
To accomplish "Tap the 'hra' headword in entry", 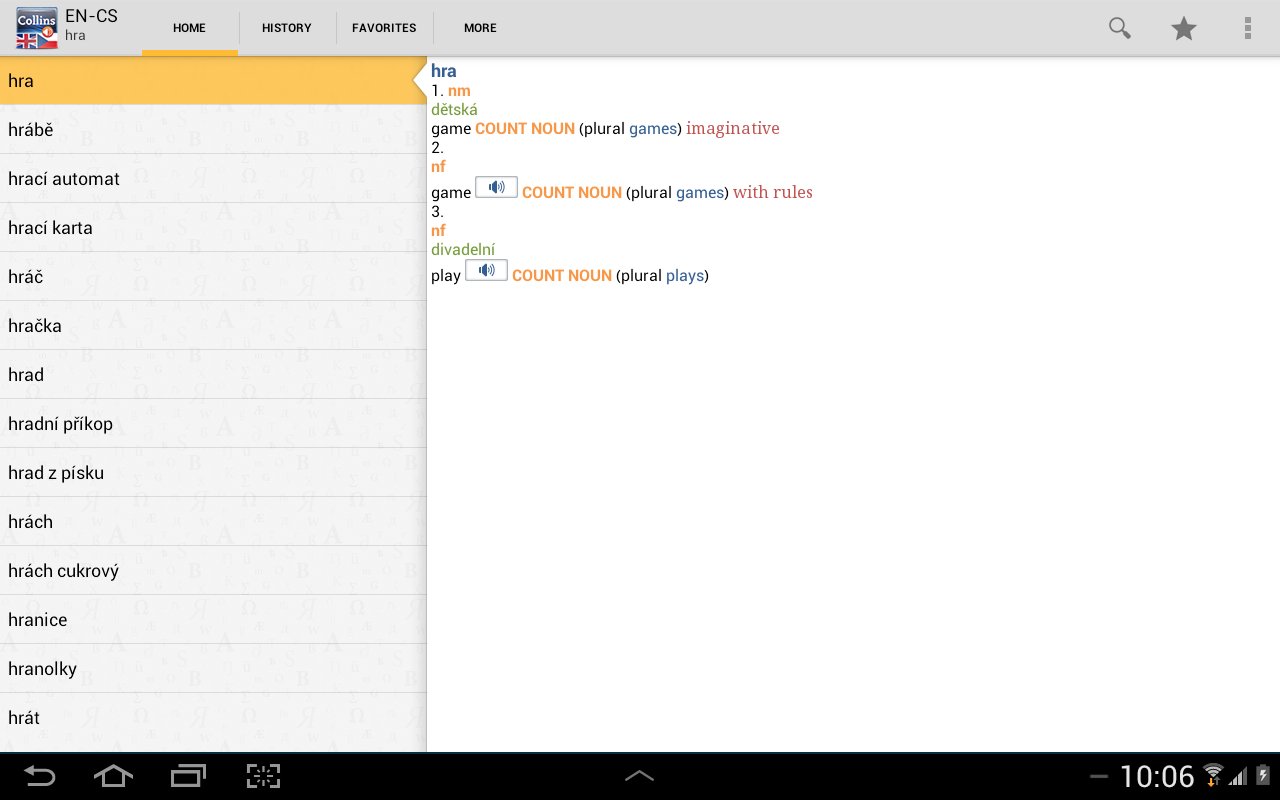I will point(444,71).
